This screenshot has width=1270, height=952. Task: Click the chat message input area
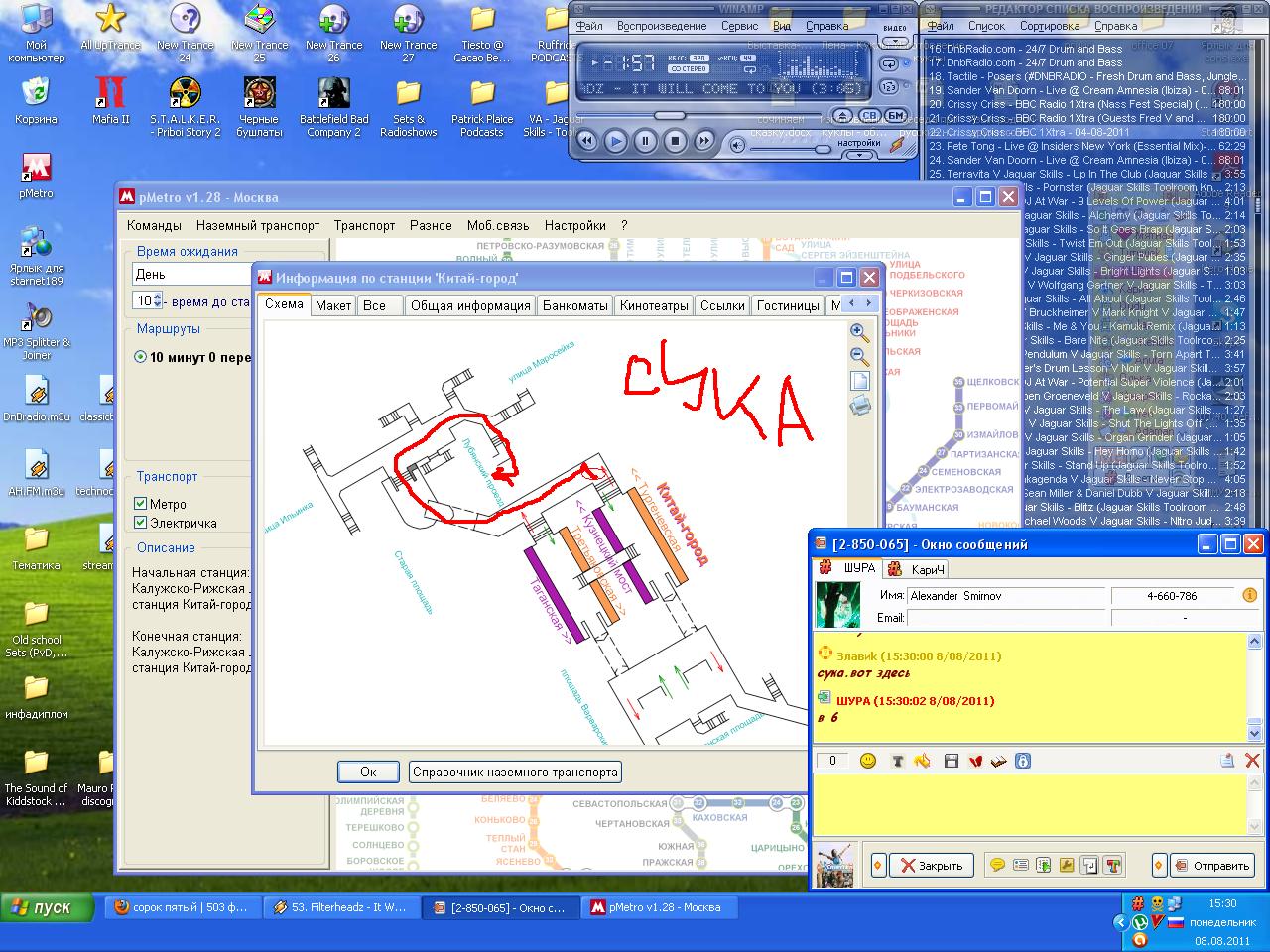click(x=1028, y=804)
